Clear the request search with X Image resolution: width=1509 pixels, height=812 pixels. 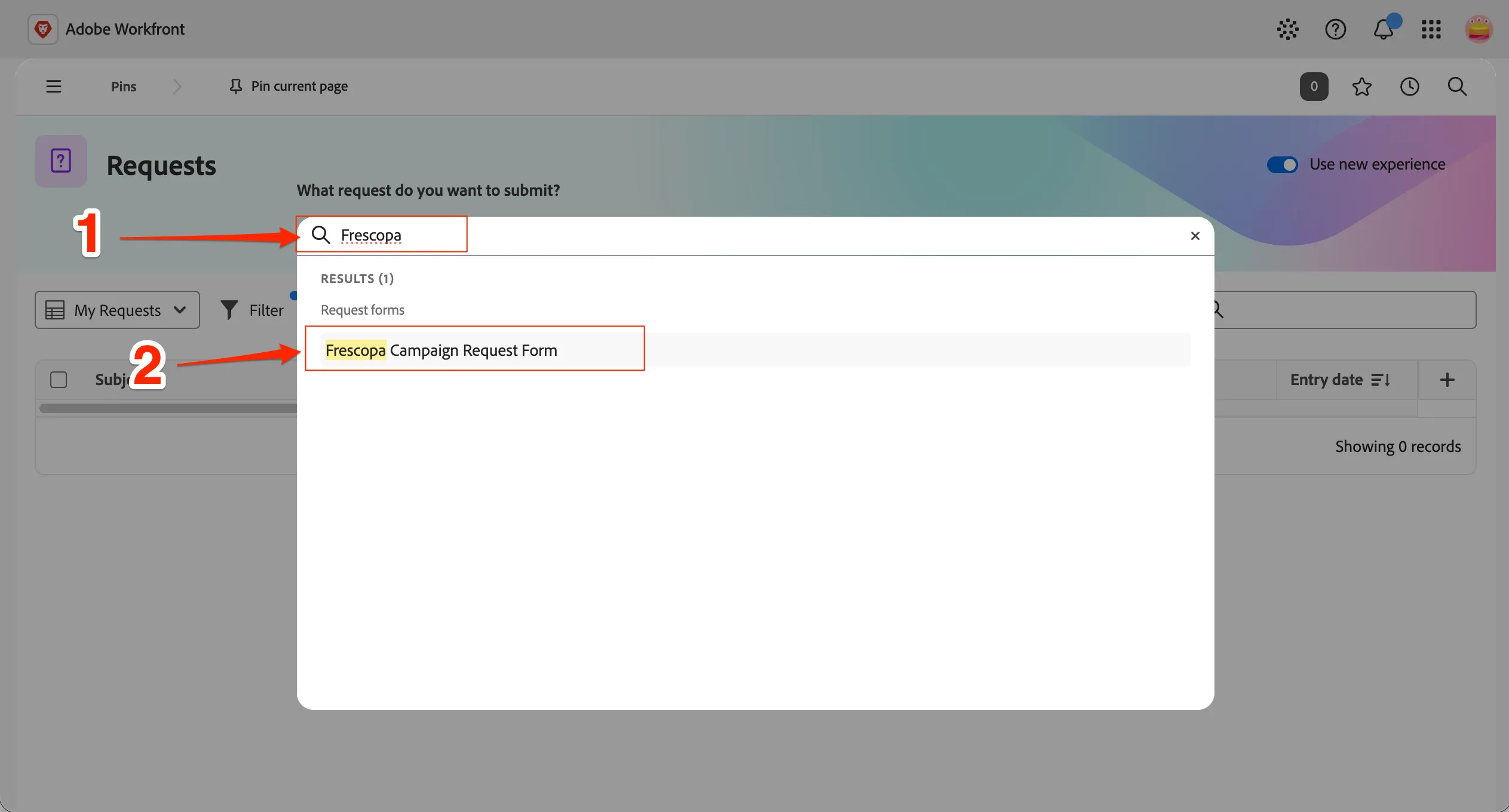click(x=1195, y=236)
